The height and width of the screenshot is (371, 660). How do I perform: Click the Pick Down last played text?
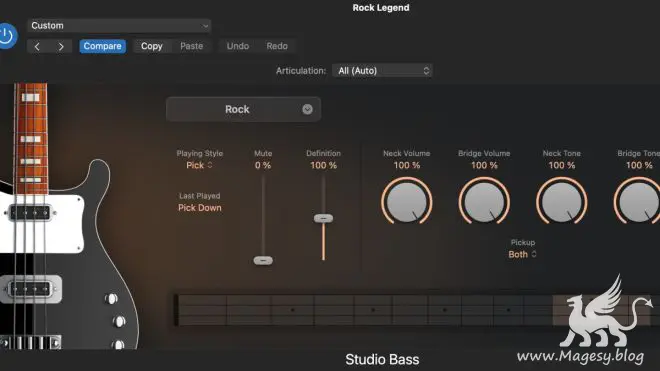(200, 208)
